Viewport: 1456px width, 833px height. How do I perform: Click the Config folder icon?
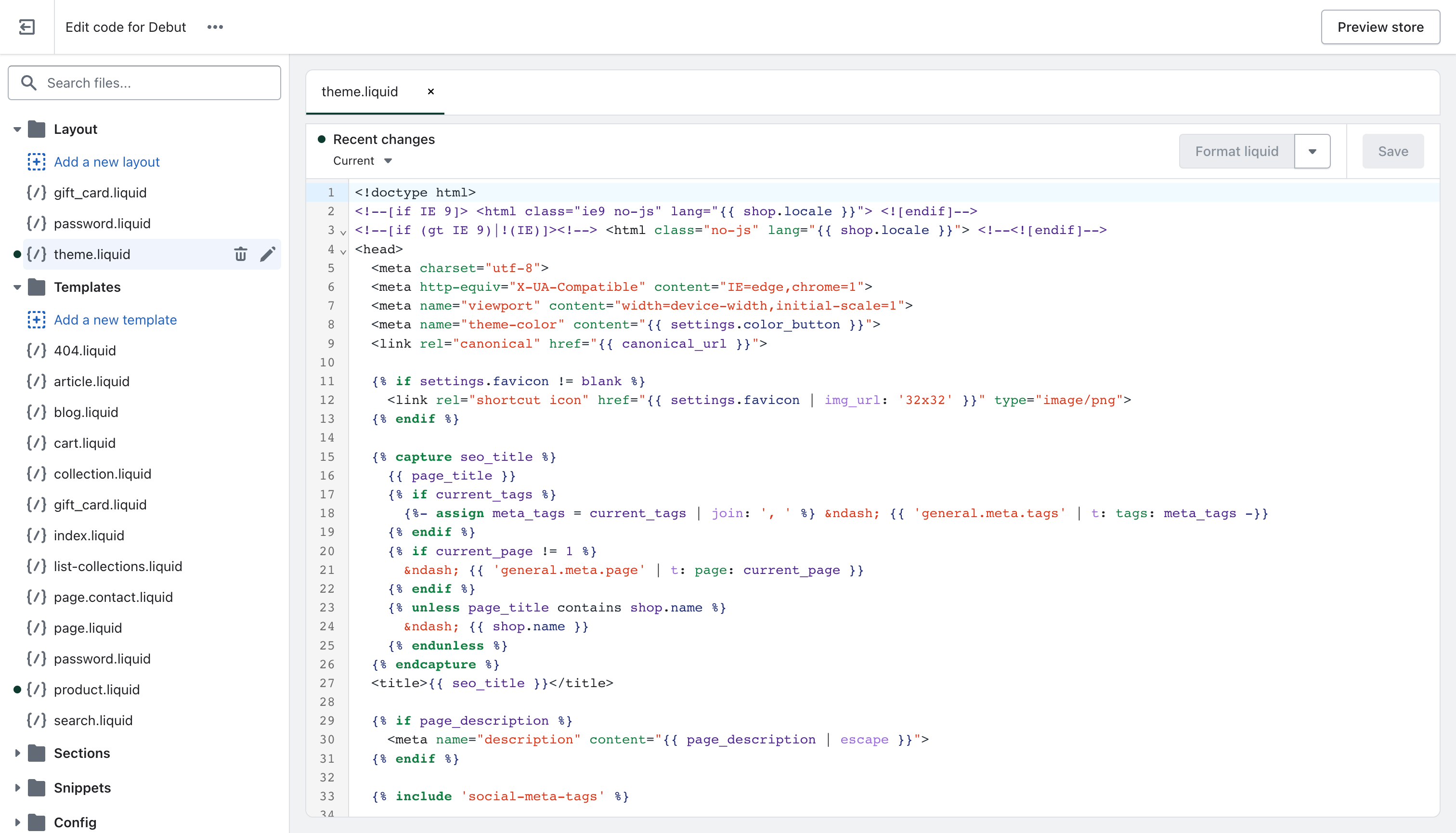37,823
